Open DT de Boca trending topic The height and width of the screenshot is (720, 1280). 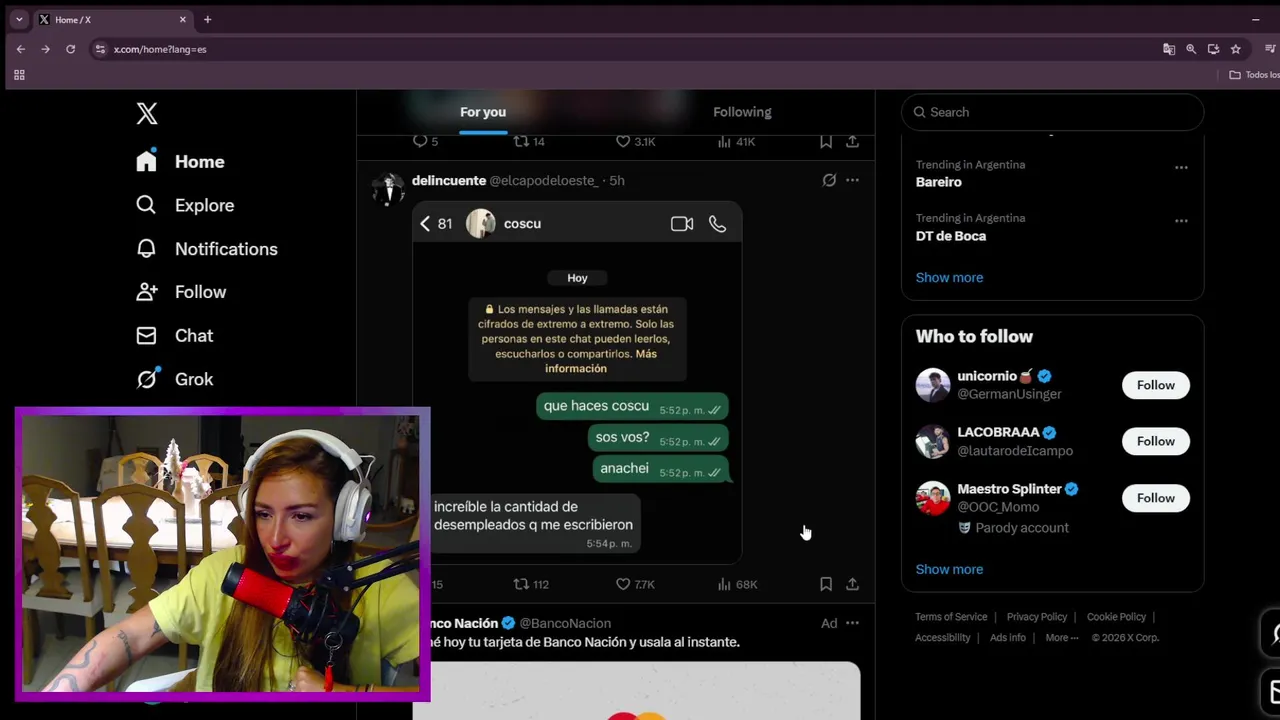(951, 236)
